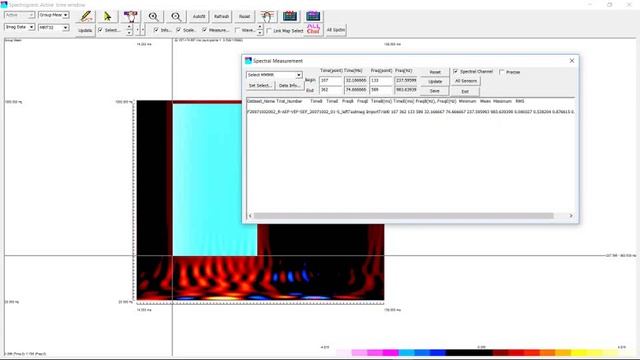640x360 pixels.
Task: Open the second grid panel icon with purple bar
Action: click(313, 16)
